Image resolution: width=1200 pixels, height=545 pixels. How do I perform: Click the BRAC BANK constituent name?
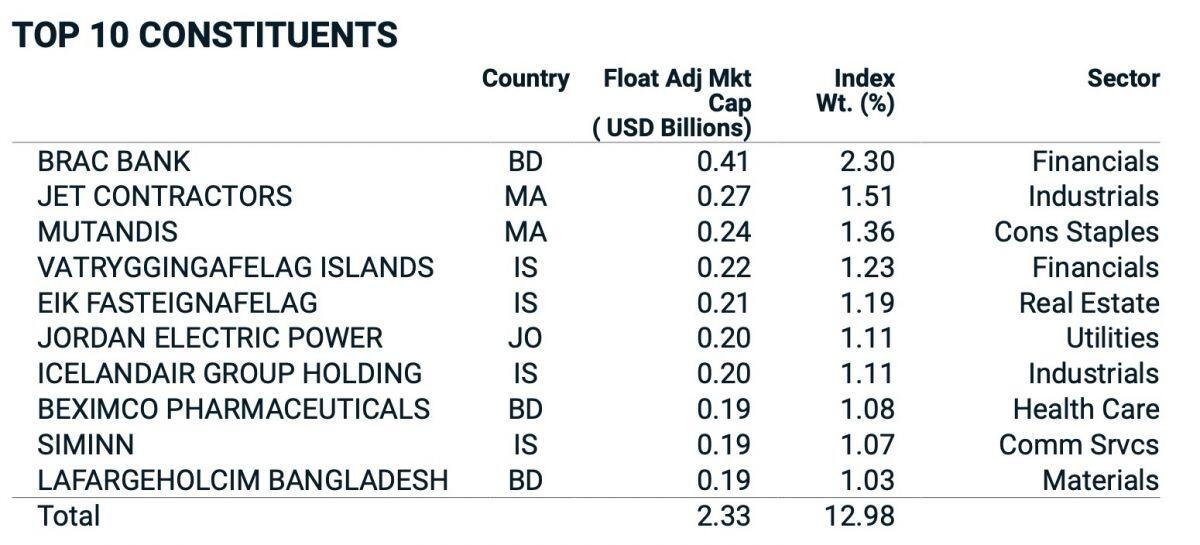coord(113,161)
